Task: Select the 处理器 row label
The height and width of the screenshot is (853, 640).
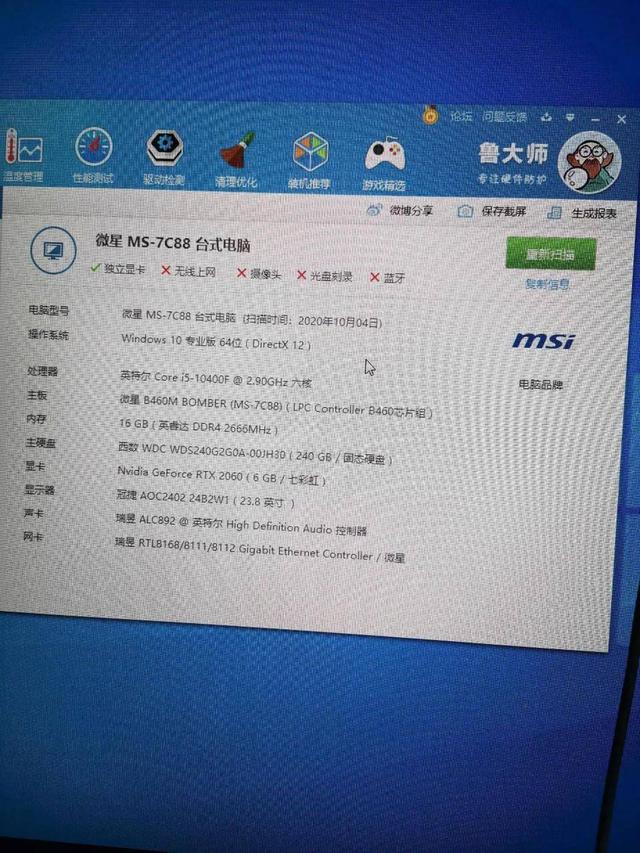Action: point(42,372)
